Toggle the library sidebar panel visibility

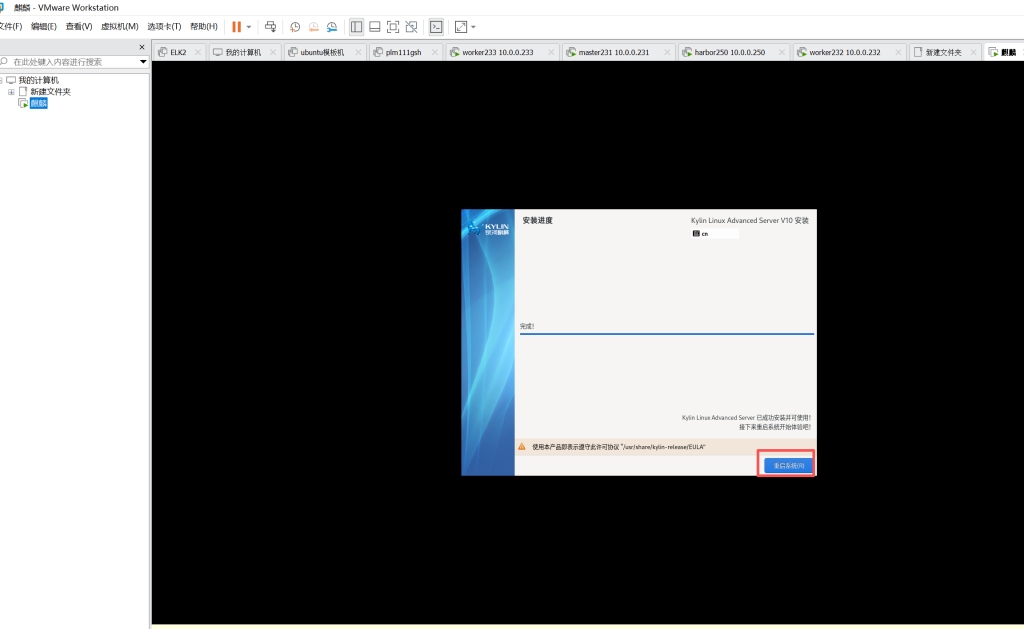click(356, 27)
